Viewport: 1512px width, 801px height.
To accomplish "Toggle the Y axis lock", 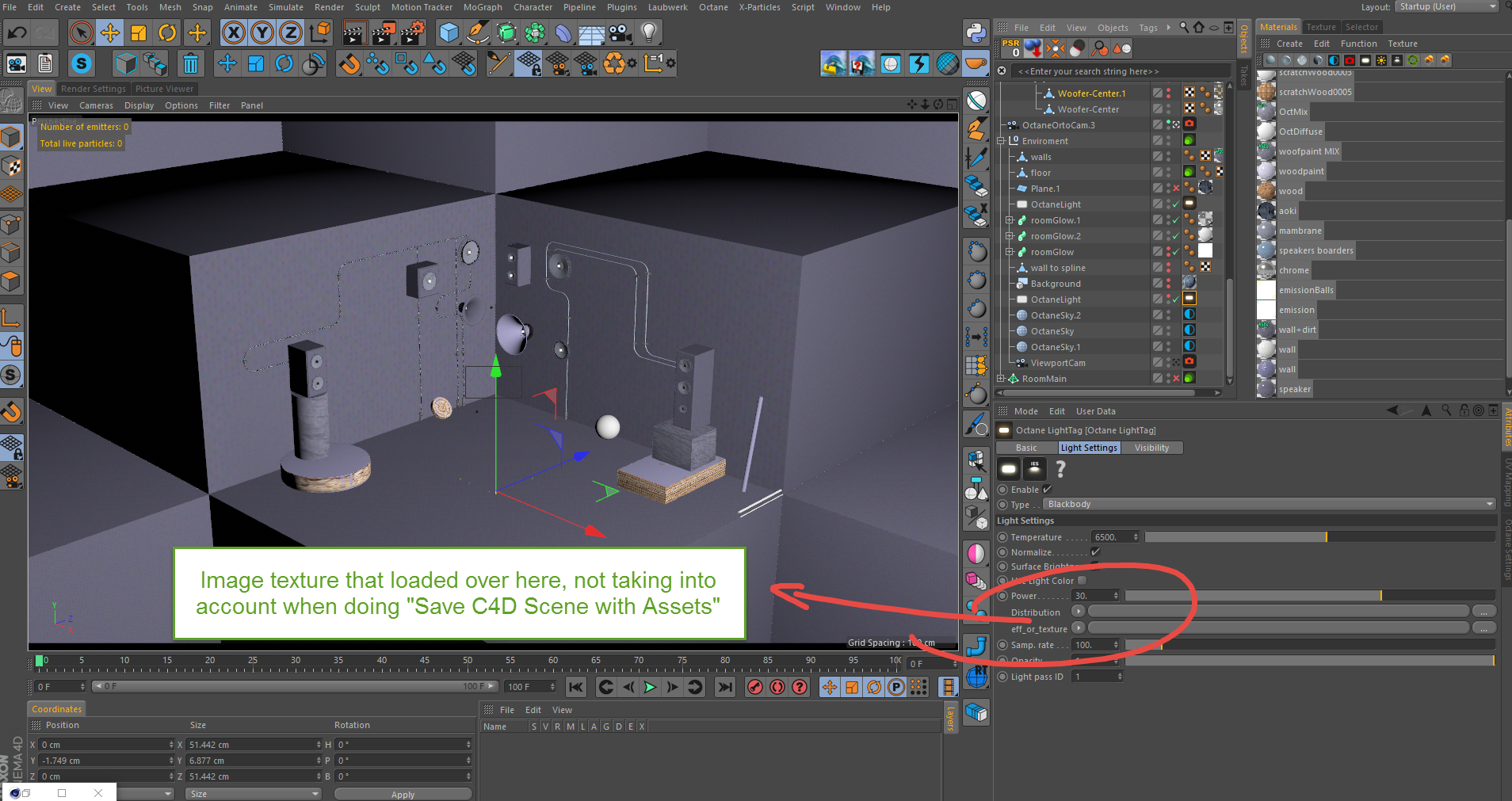I will pos(262,33).
